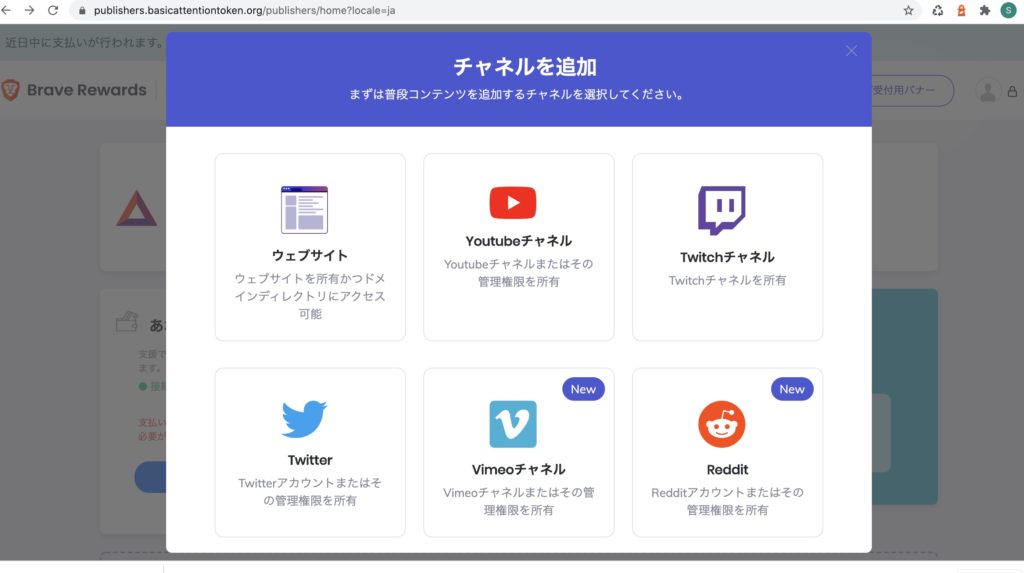Click the Brave Rewards header text

(x=86, y=90)
